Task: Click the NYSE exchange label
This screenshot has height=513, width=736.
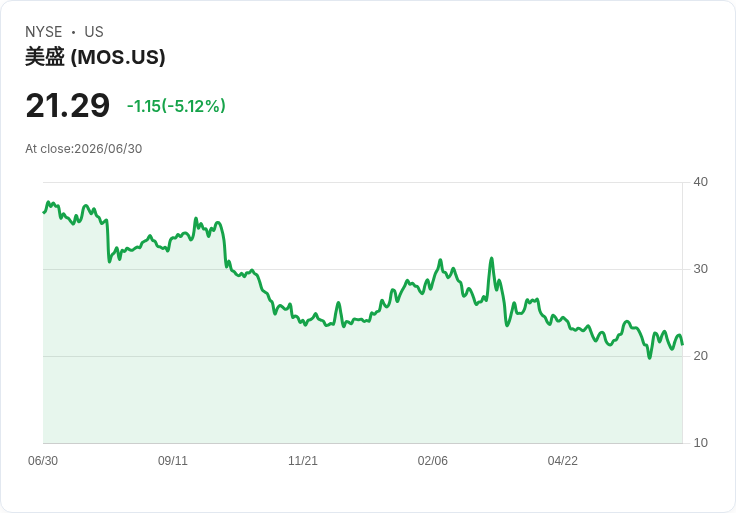Action: point(44,32)
